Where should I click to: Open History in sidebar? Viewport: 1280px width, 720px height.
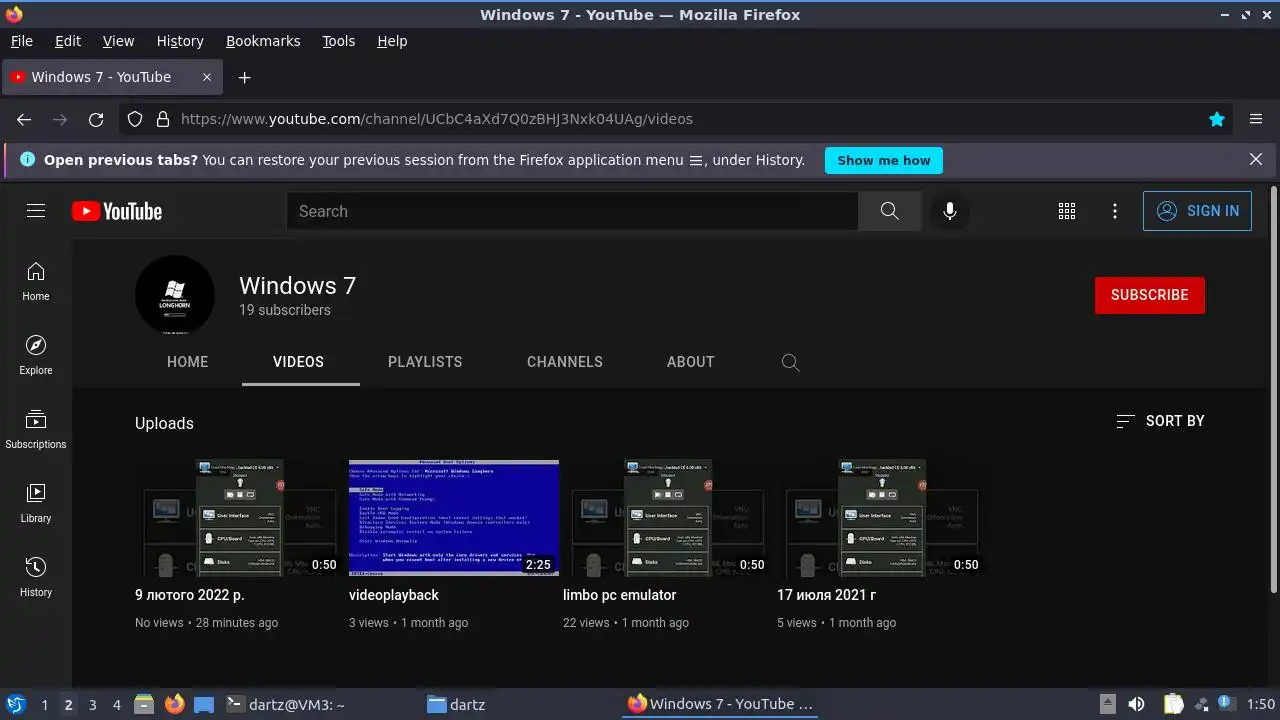[36, 577]
